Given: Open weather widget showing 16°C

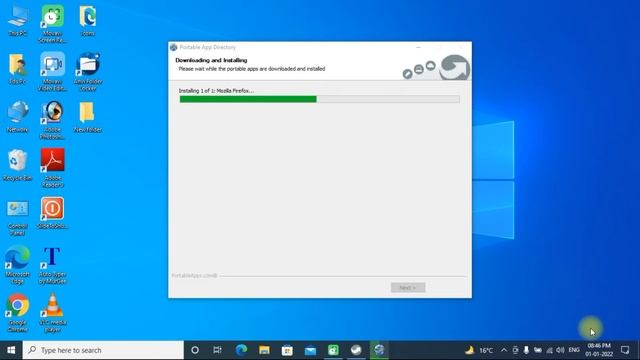Looking at the screenshot, I should coord(479,350).
